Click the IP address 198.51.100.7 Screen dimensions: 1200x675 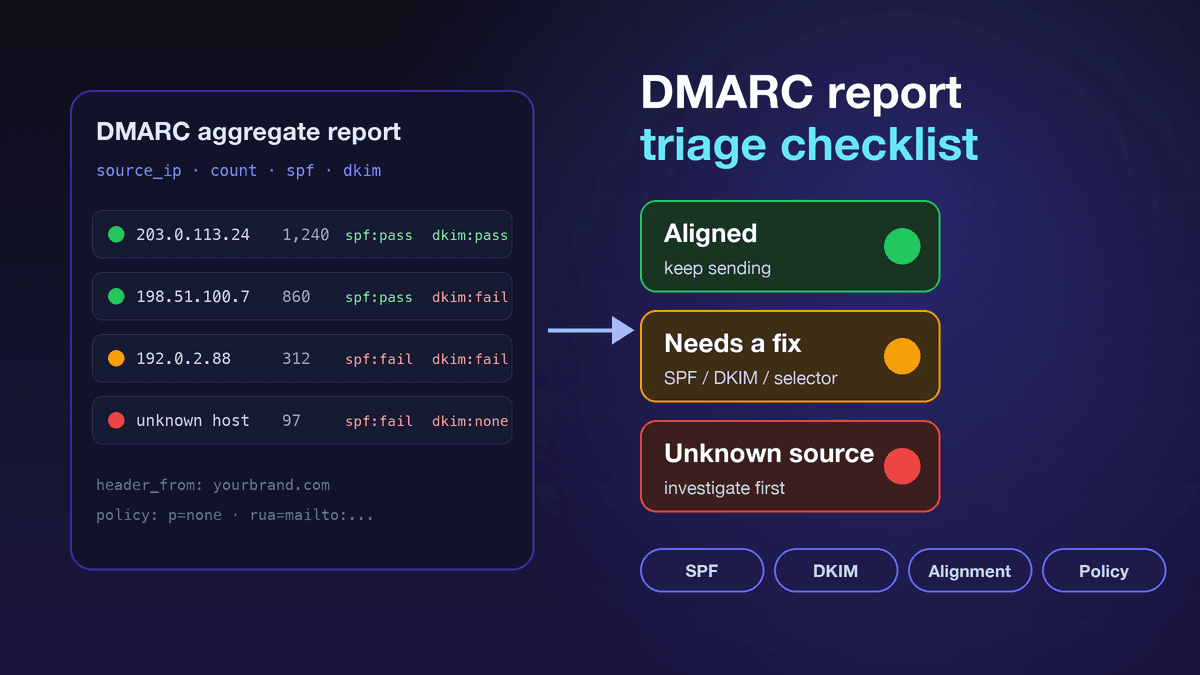pos(193,297)
